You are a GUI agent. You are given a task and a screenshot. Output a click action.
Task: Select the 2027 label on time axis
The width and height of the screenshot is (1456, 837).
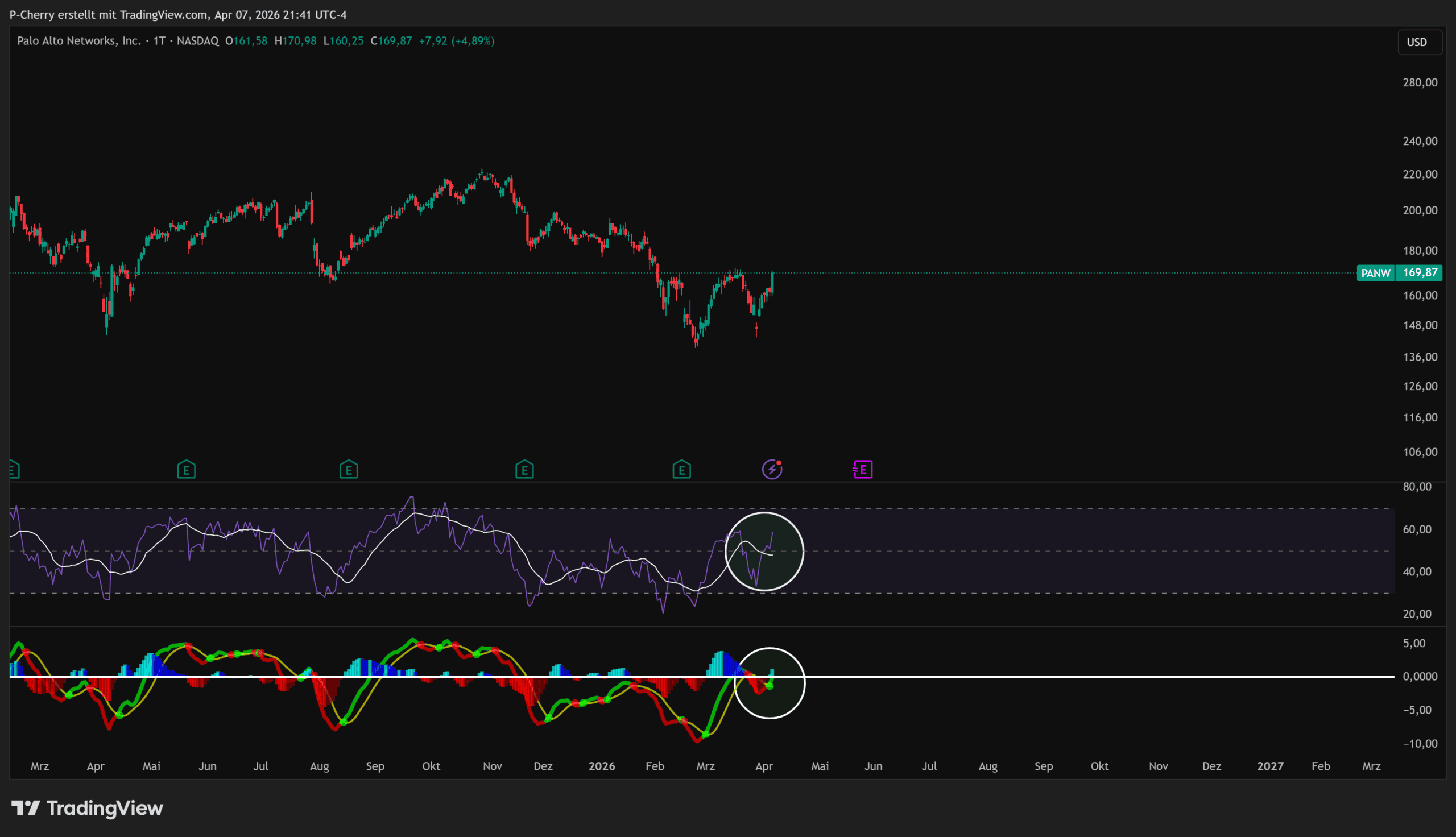[1270, 766]
